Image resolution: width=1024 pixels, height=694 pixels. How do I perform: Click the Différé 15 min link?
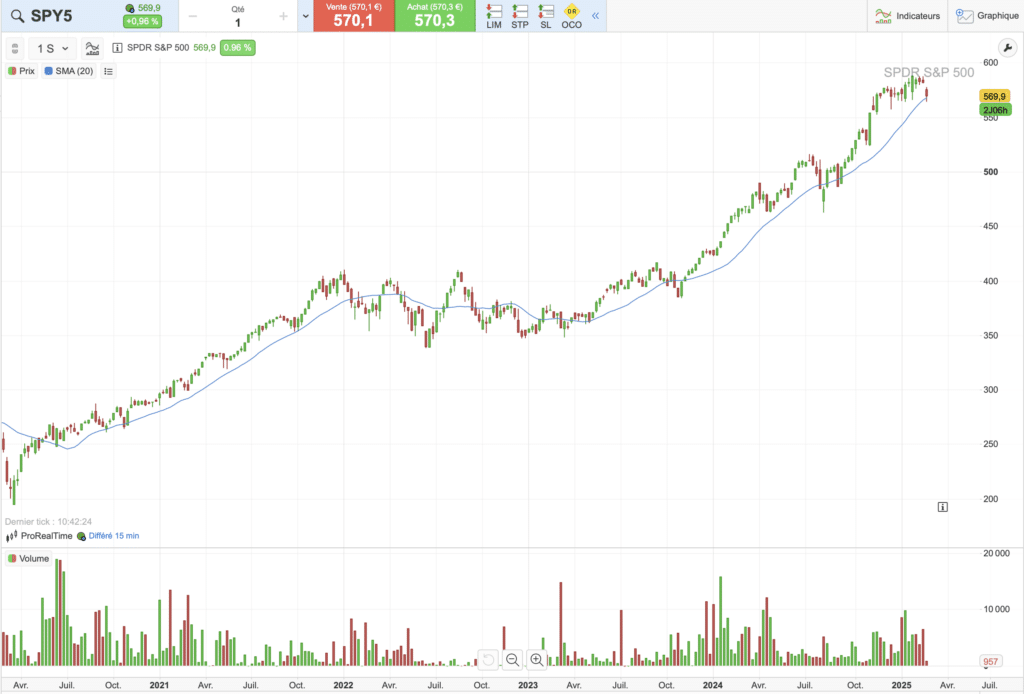pos(114,536)
